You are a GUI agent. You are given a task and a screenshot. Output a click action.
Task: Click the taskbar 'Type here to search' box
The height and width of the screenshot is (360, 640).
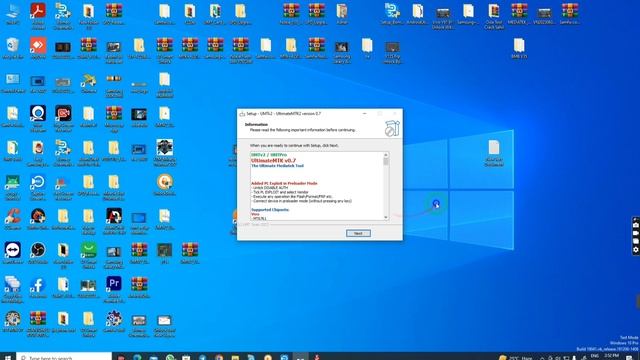tap(64, 357)
